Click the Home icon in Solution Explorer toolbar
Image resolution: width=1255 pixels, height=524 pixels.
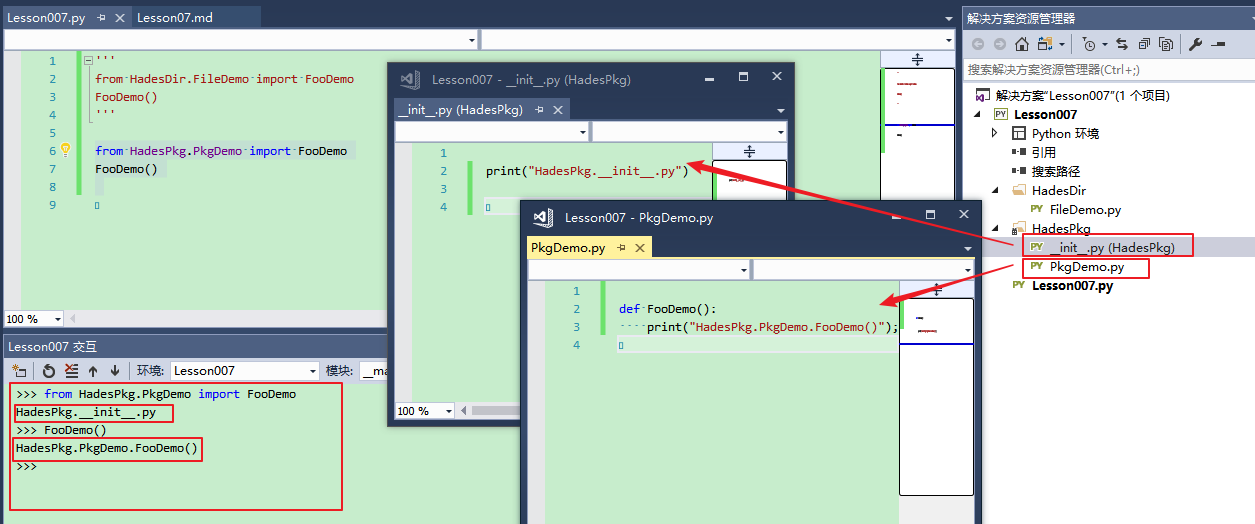[x=1021, y=44]
